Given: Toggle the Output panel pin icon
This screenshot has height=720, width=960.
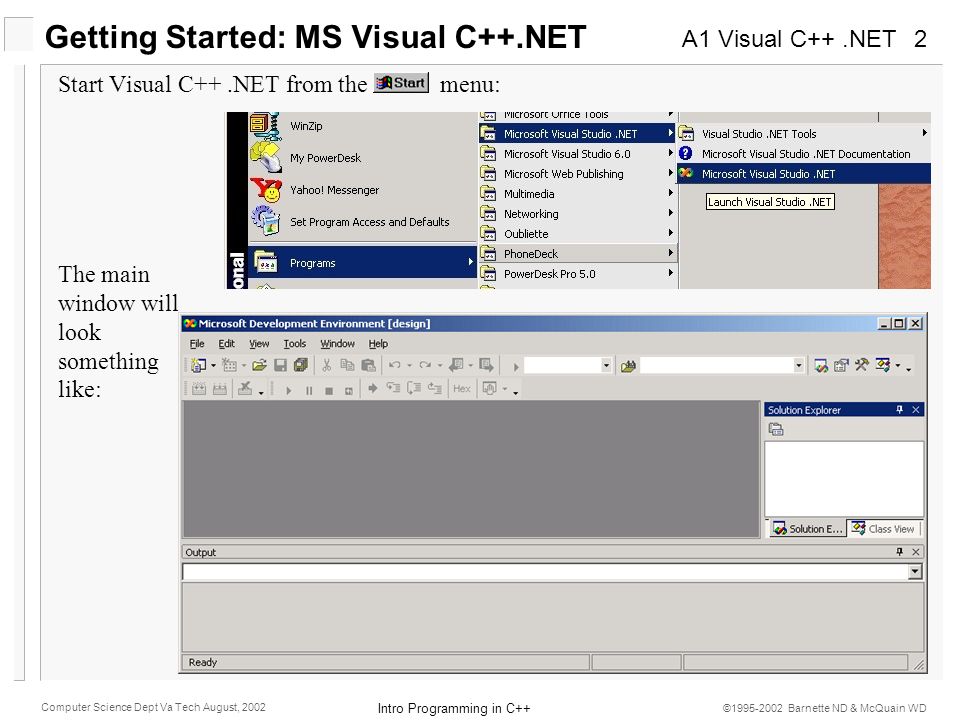Looking at the screenshot, I should [x=899, y=552].
